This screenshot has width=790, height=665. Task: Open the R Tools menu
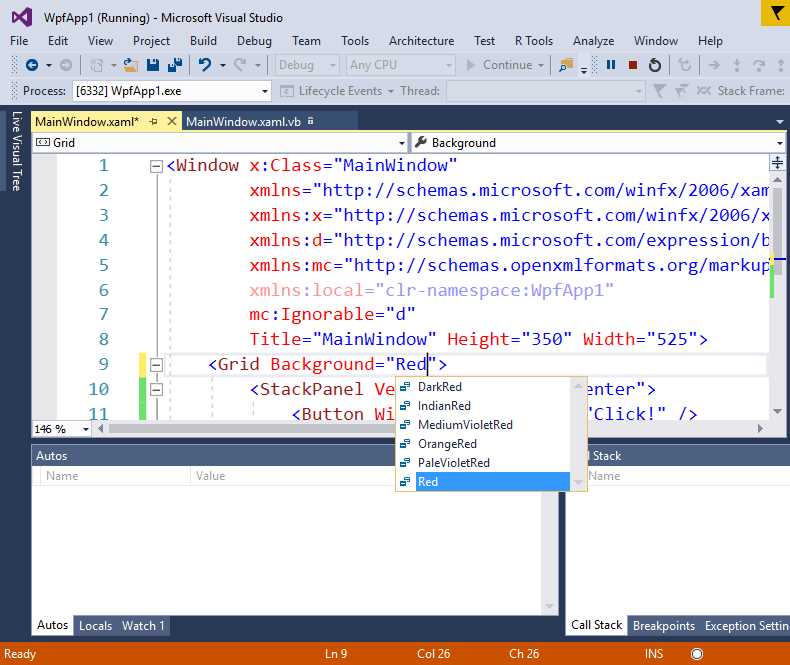point(534,41)
